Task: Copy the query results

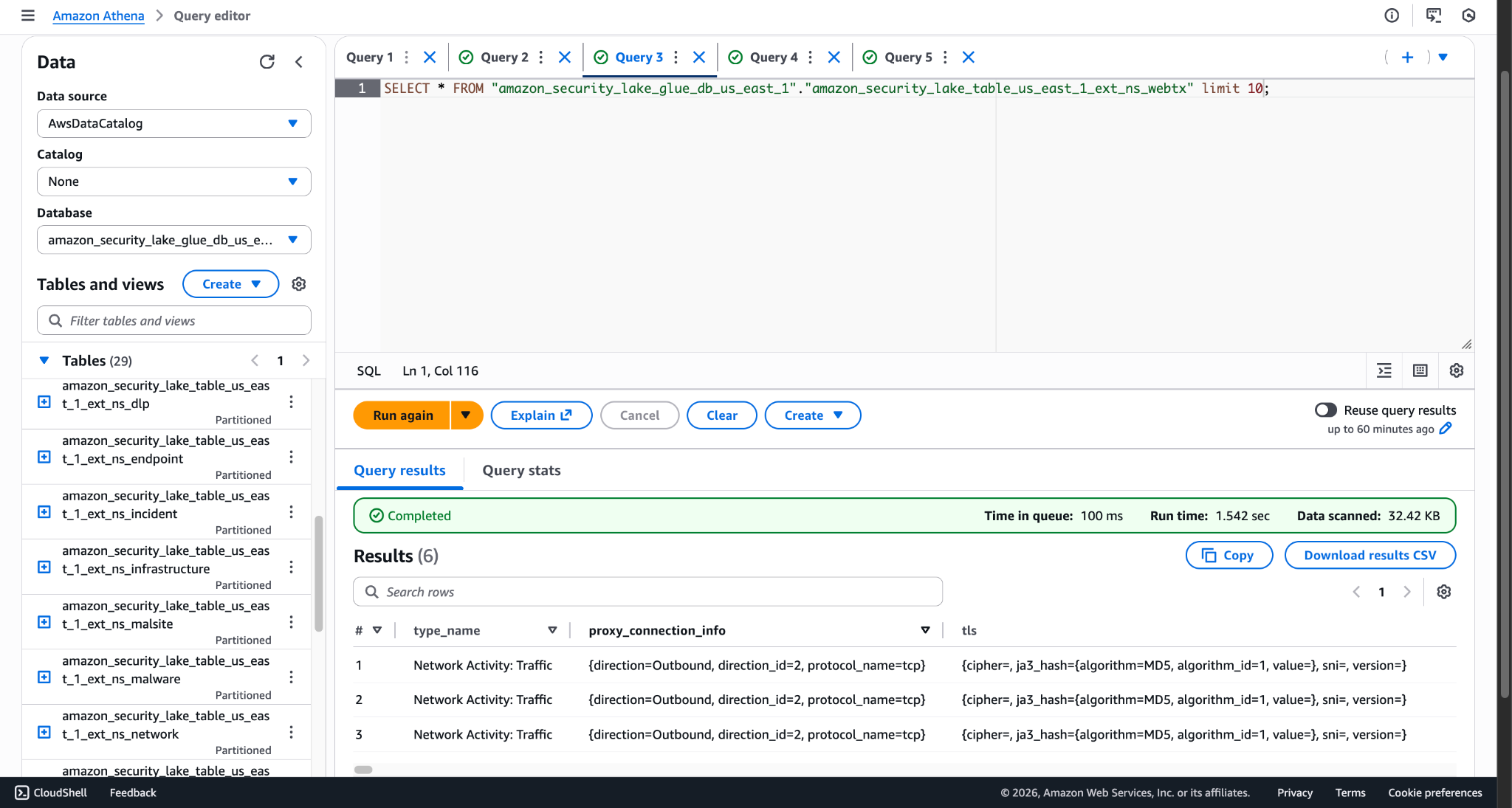Action: click(x=1229, y=556)
